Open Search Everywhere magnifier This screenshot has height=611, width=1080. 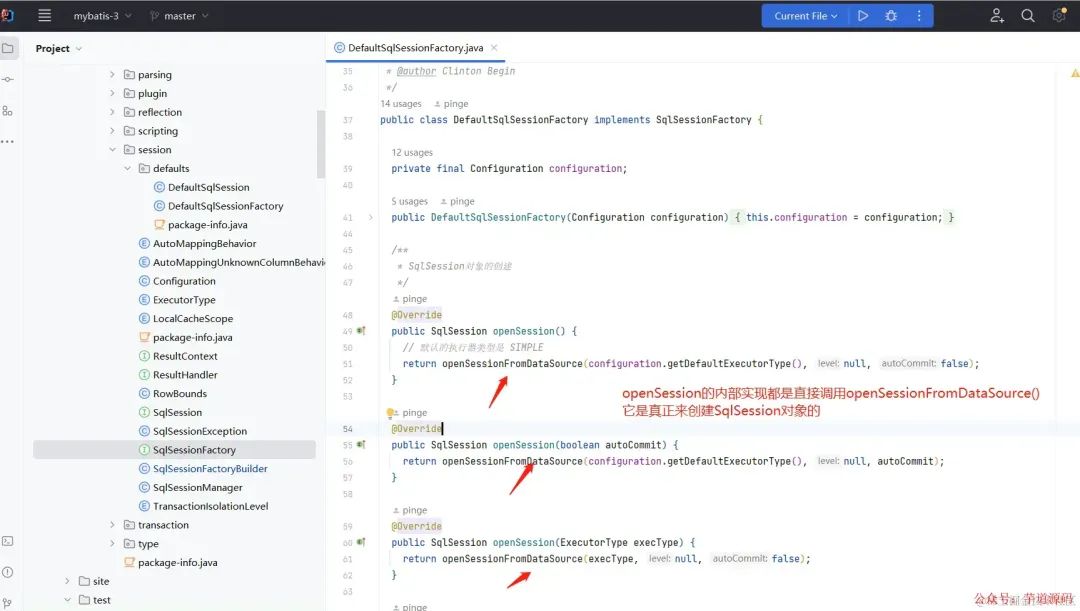point(1028,16)
